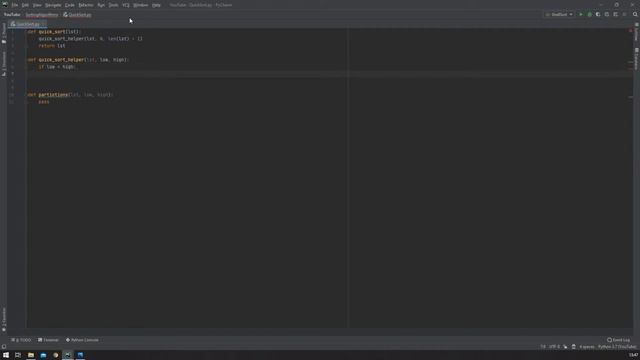Open the VCS menu
Screen dimensions: 640x360
click(126, 5)
